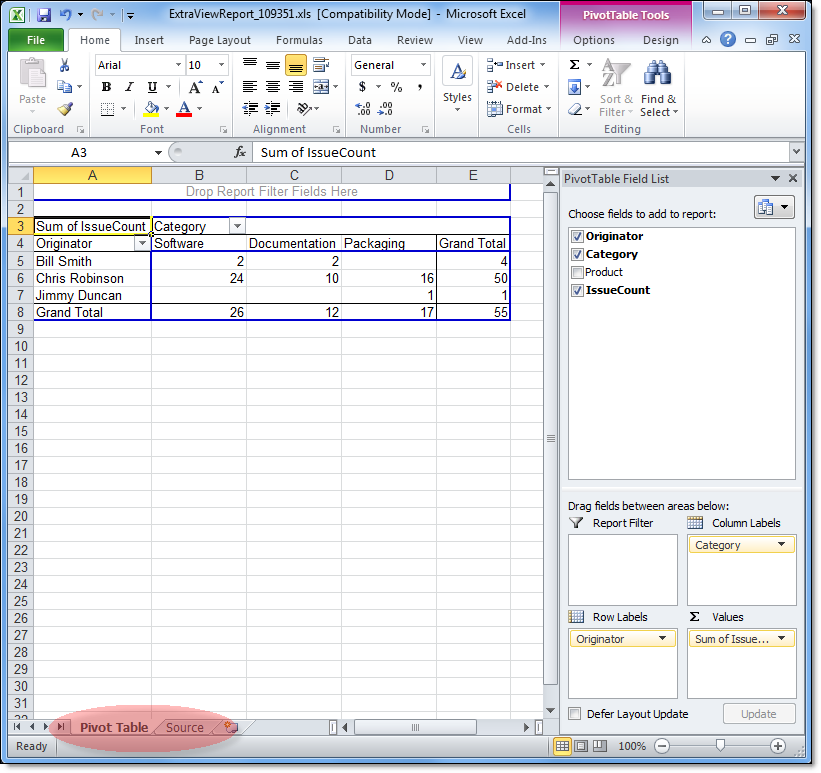Click the Format cells button
The width and height of the screenshot is (821, 773).
pyautogui.click(x=519, y=109)
